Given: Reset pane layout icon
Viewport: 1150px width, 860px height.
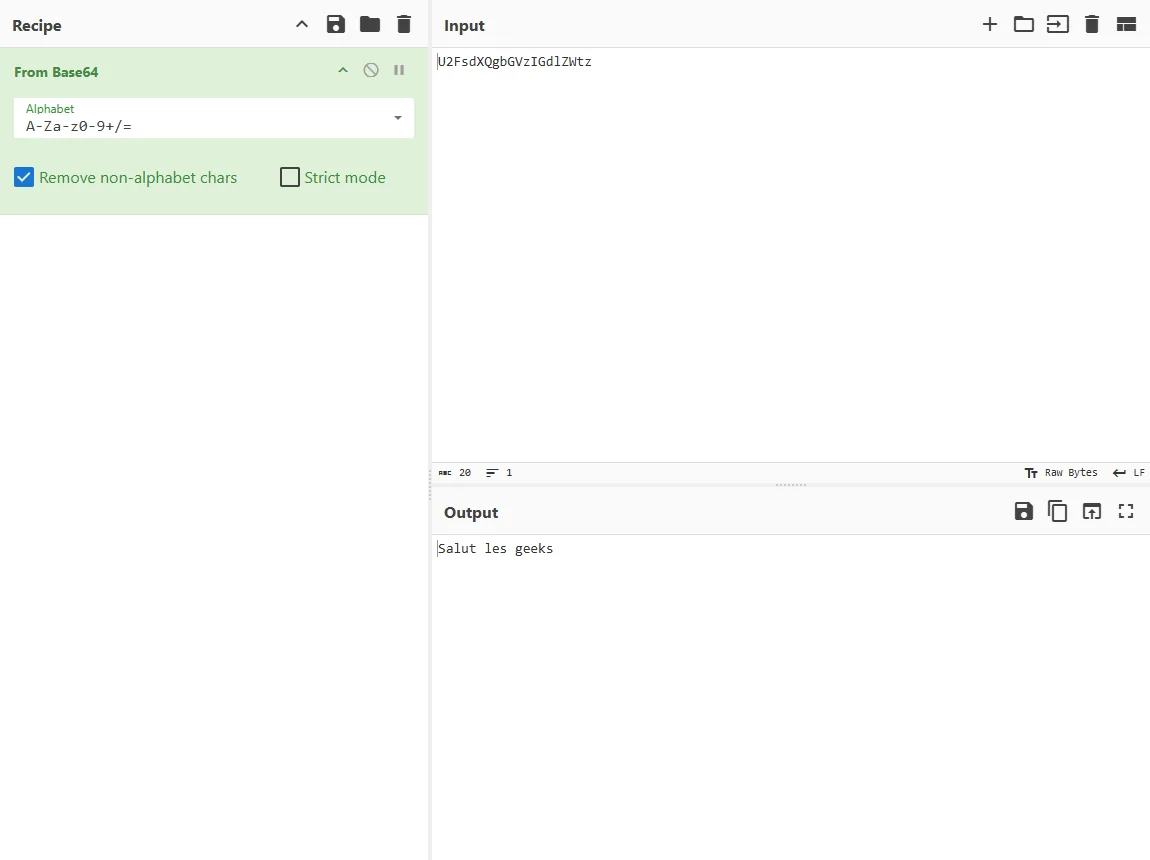Looking at the screenshot, I should point(1126,24).
